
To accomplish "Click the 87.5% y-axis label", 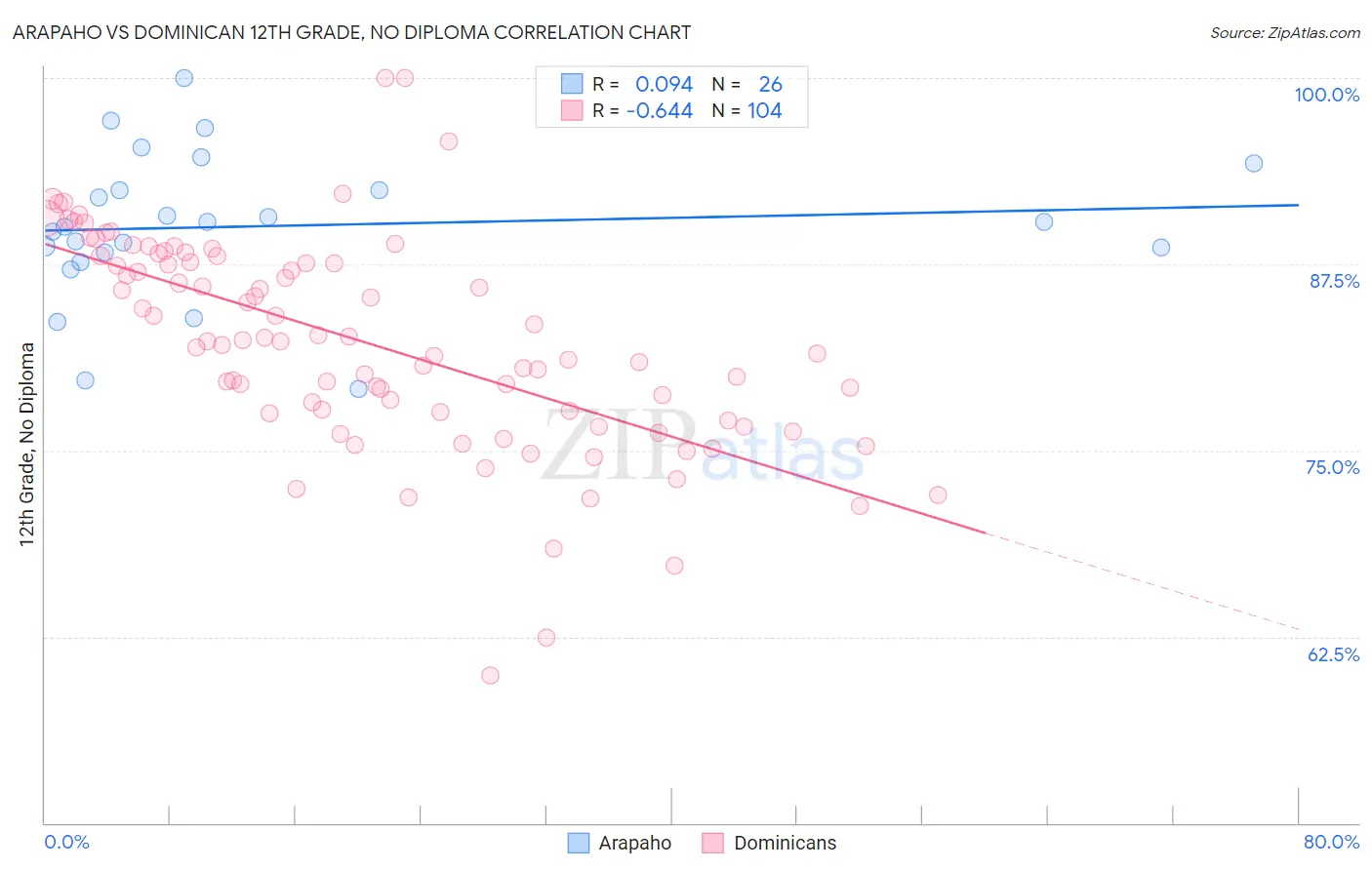I will pyautogui.click(x=1334, y=281).
